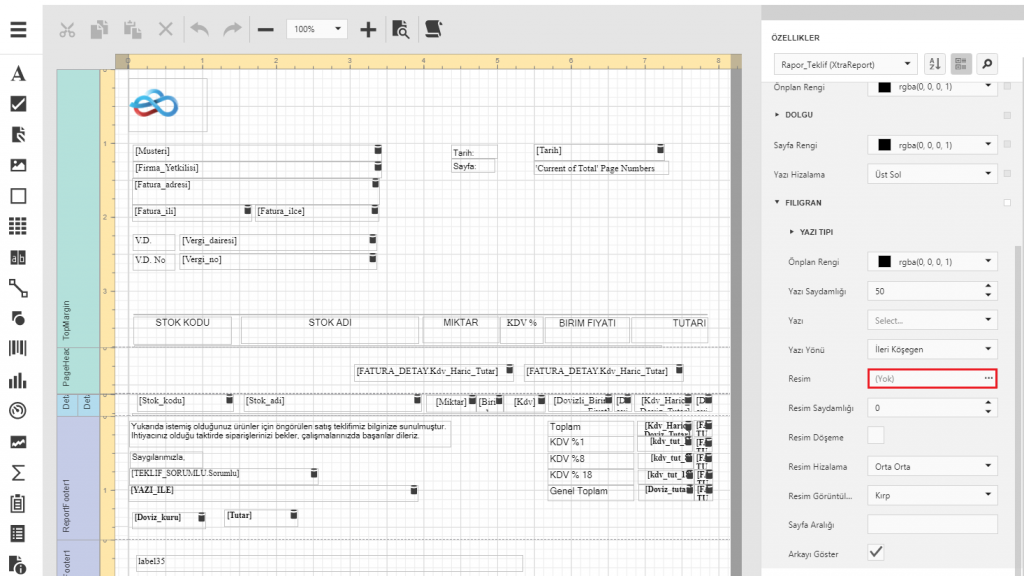This screenshot has width=1024, height=576.
Task: Click the Undo arrow in toolbar
Action: (x=200, y=29)
